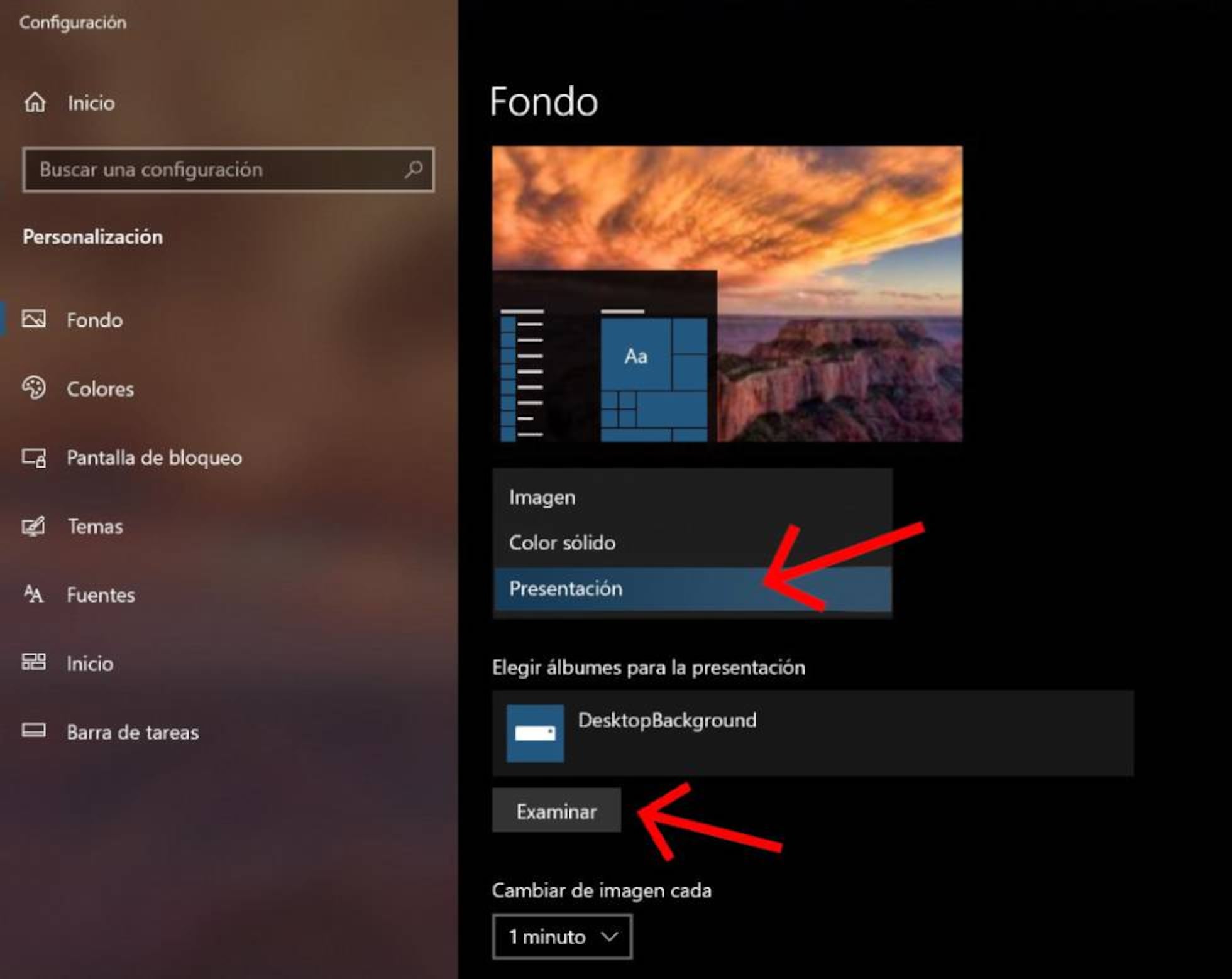Select the Temas paintbrush icon
The width and height of the screenshot is (1232, 979).
coord(35,527)
